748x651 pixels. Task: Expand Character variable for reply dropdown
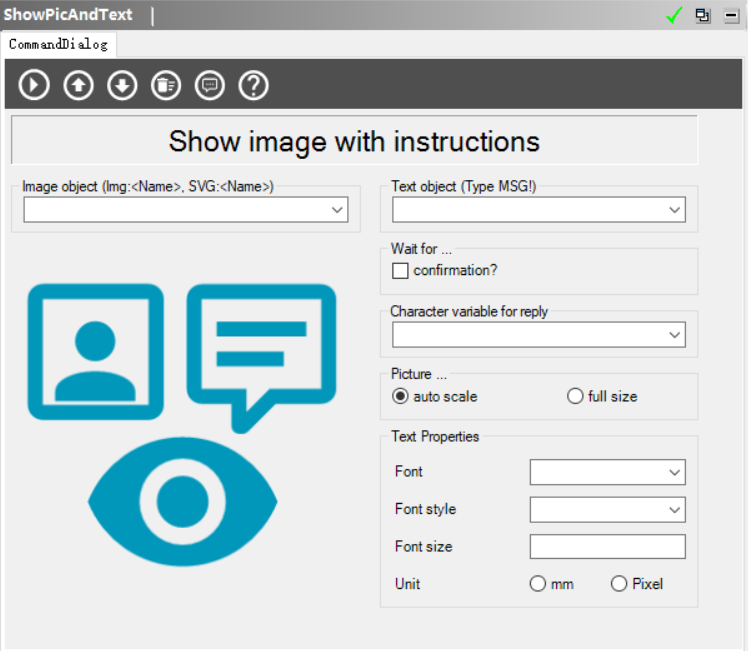coord(675,335)
